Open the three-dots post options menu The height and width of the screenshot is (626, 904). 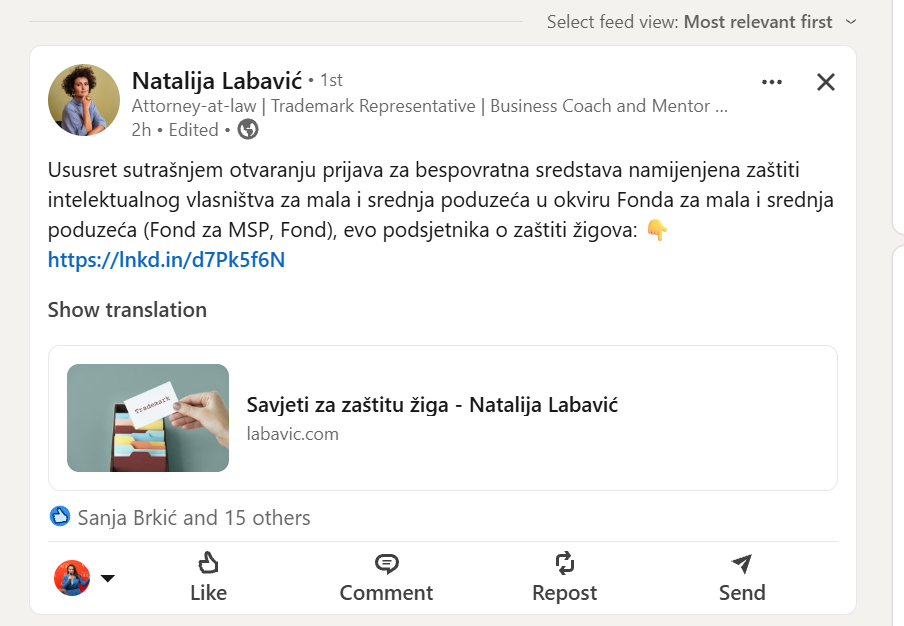772,82
